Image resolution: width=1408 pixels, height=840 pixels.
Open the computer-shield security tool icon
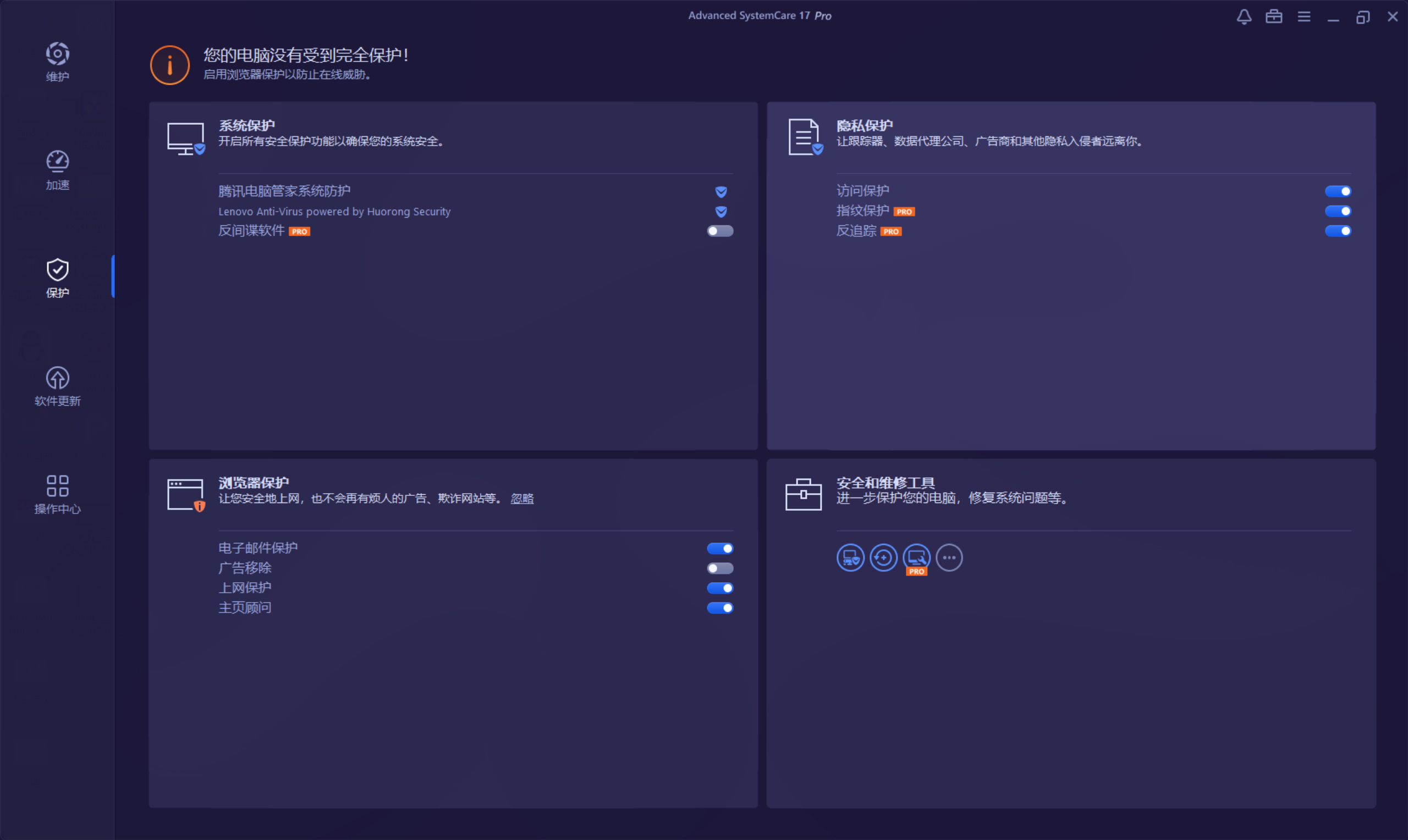[x=850, y=557]
